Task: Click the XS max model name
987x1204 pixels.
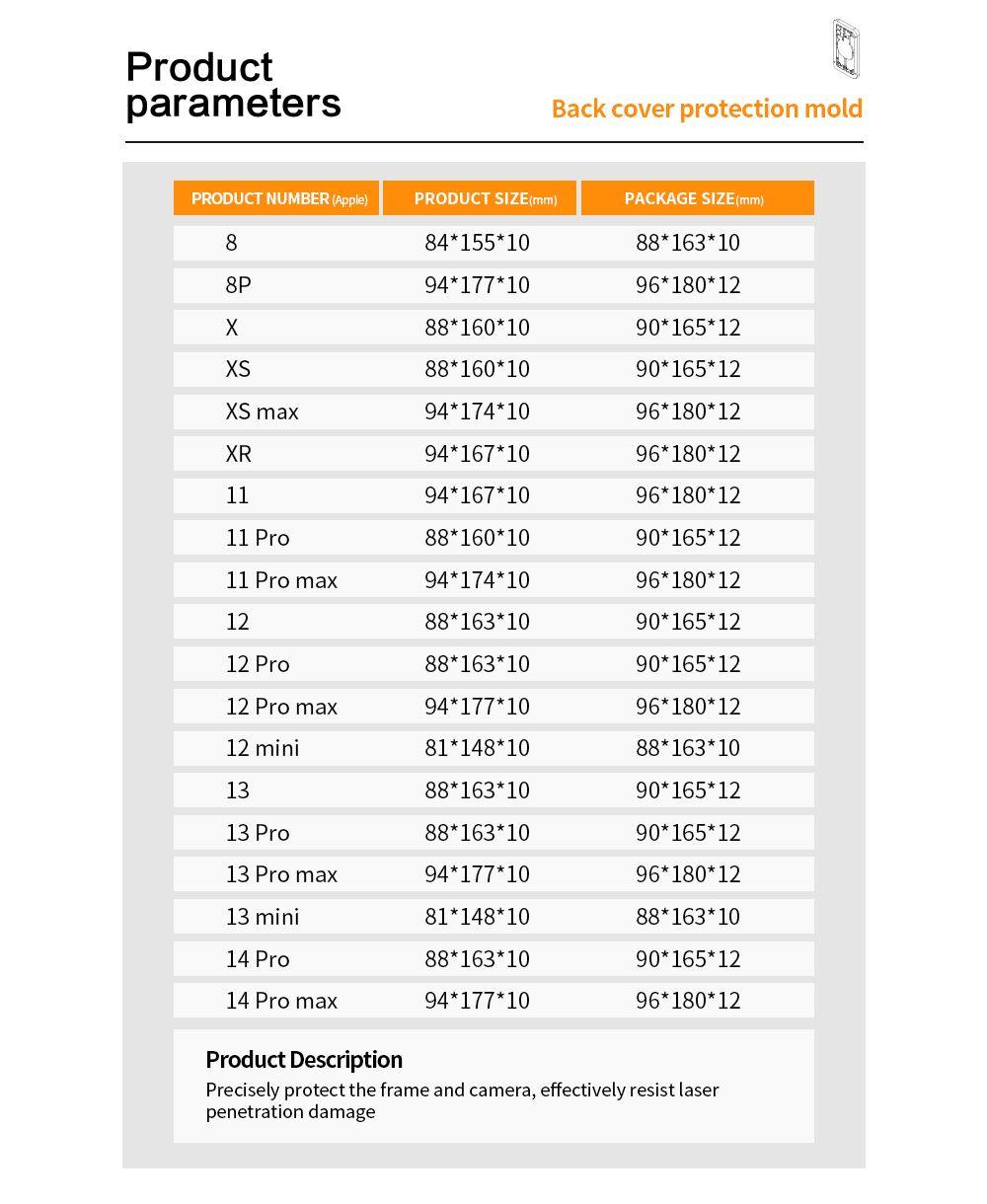Action: coord(262,412)
